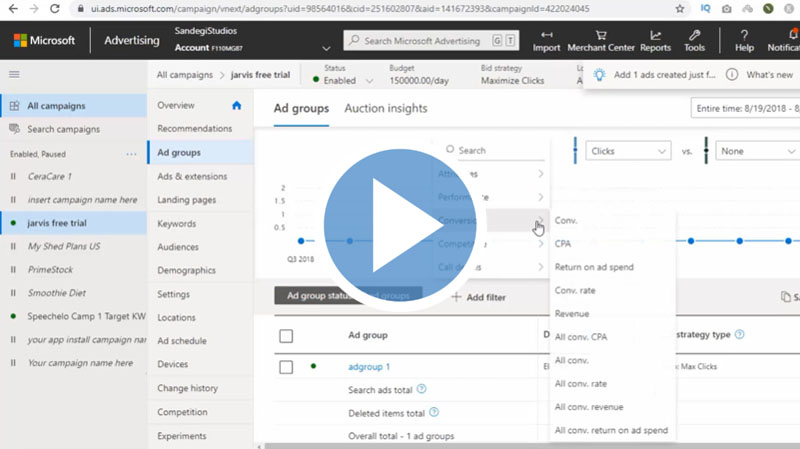Click the Search ads total help icon

(421, 389)
